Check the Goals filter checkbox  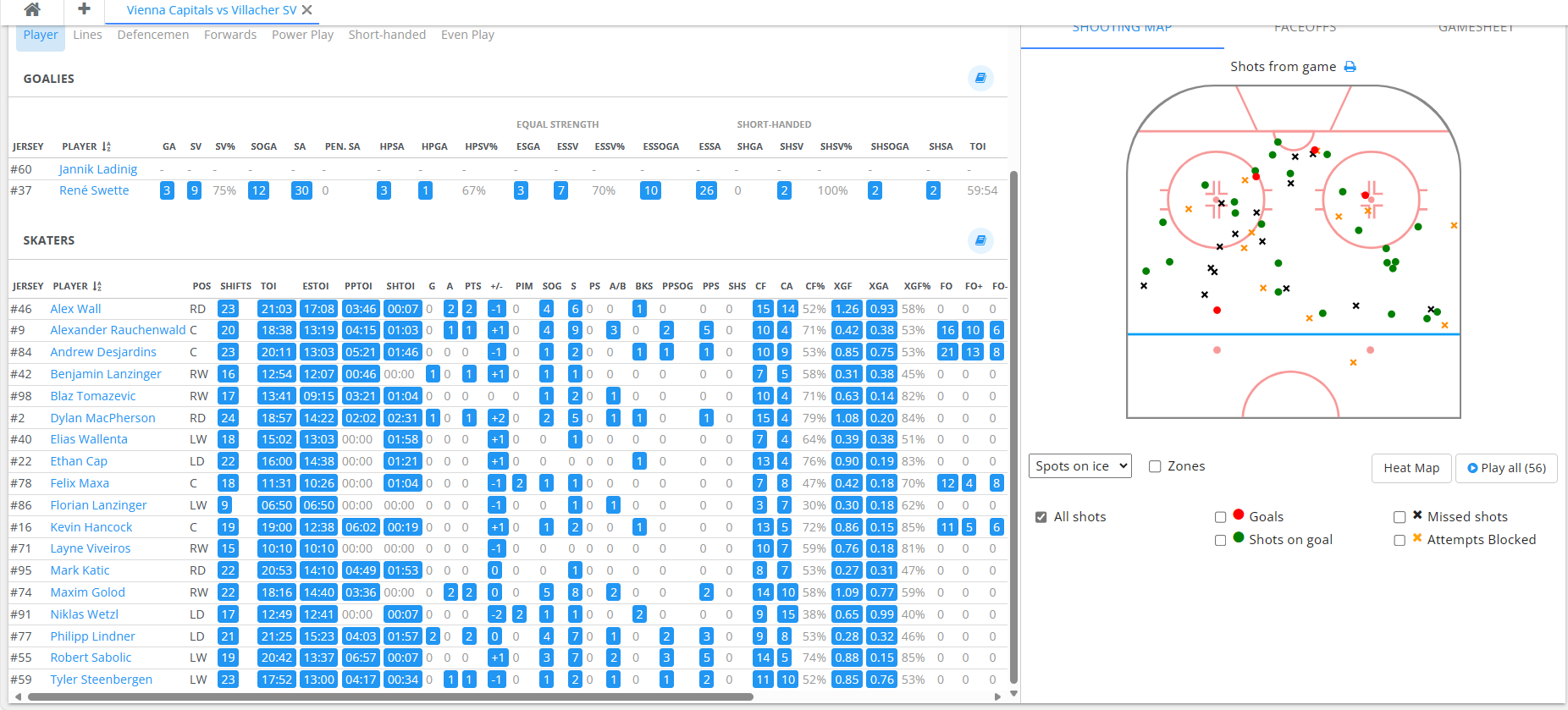click(x=1220, y=517)
